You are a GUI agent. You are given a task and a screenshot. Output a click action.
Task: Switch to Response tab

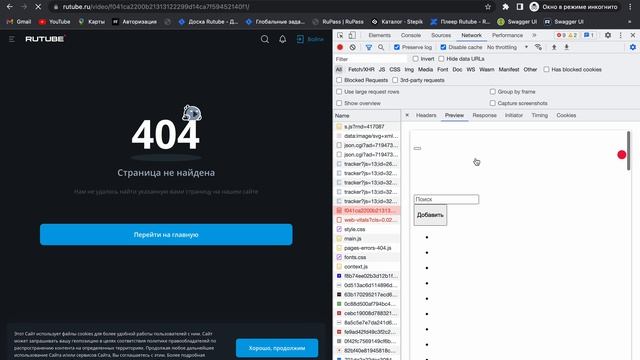click(484, 116)
